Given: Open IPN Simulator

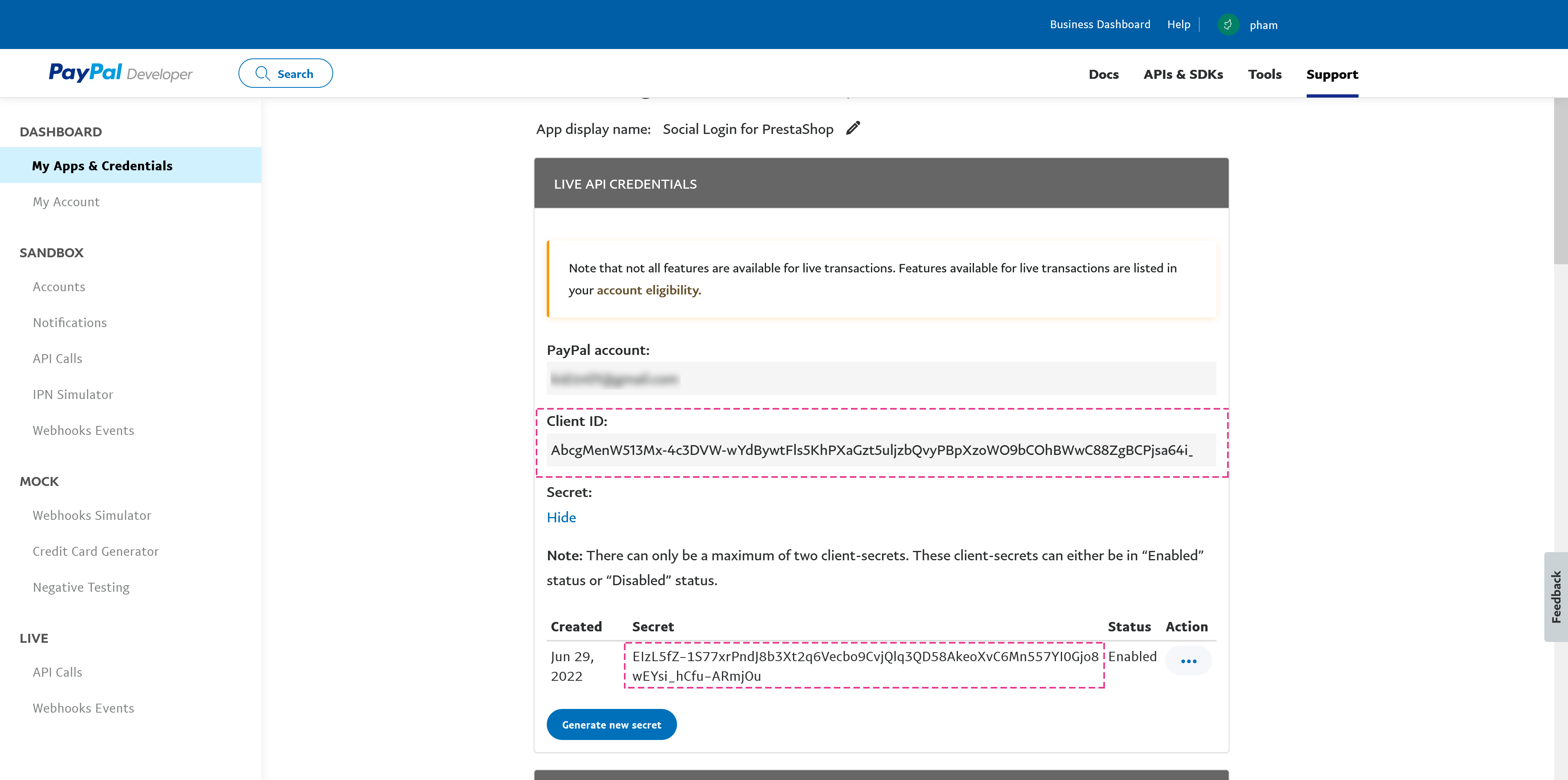Looking at the screenshot, I should [73, 394].
